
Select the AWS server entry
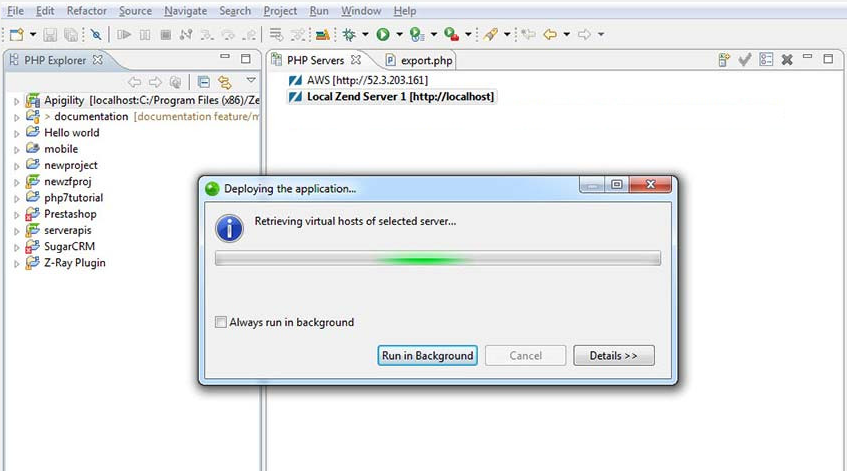pos(358,80)
